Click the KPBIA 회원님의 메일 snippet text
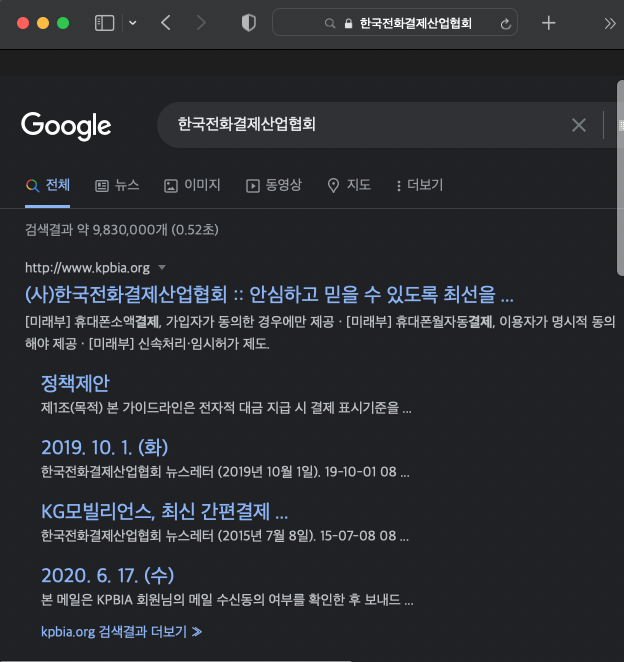The width and height of the screenshot is (624, 662). [227, 600]
